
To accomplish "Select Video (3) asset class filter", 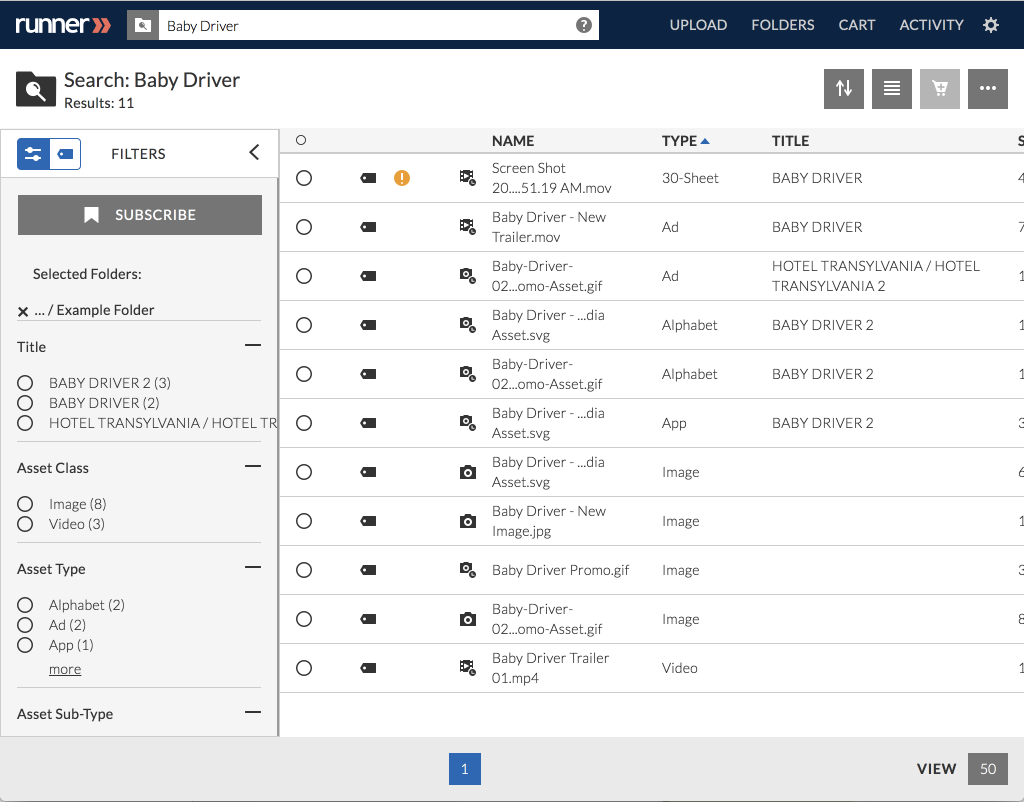I will click(25, 524).
